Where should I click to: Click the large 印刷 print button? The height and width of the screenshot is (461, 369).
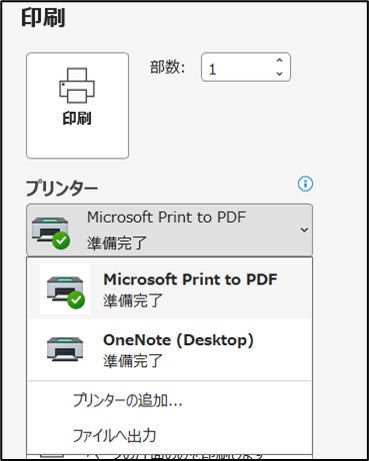pyautogui.click(x=77, y=105)
